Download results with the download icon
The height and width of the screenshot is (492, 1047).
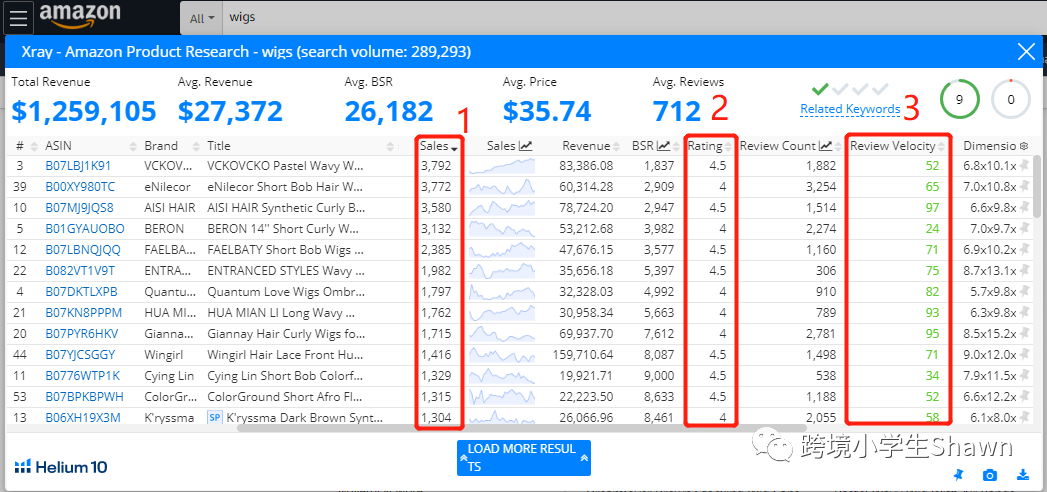point(1022,475)
